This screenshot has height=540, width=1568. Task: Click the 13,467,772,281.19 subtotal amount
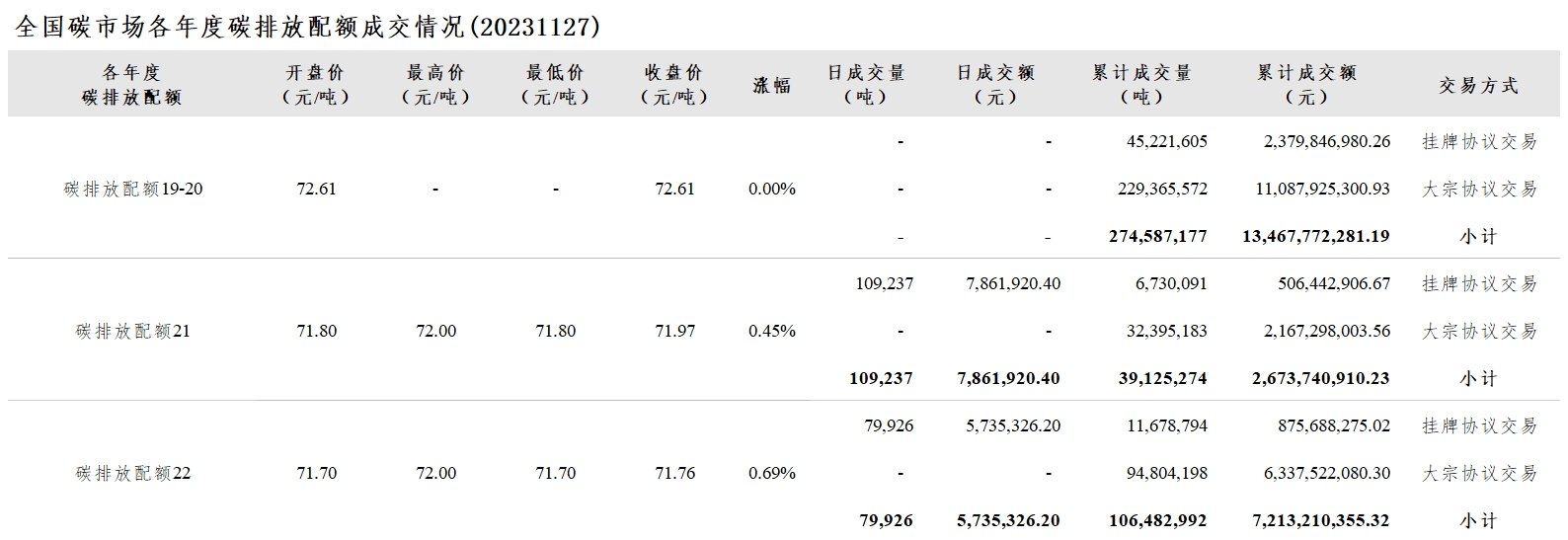pyautogui.click(x=1316, y=236)
